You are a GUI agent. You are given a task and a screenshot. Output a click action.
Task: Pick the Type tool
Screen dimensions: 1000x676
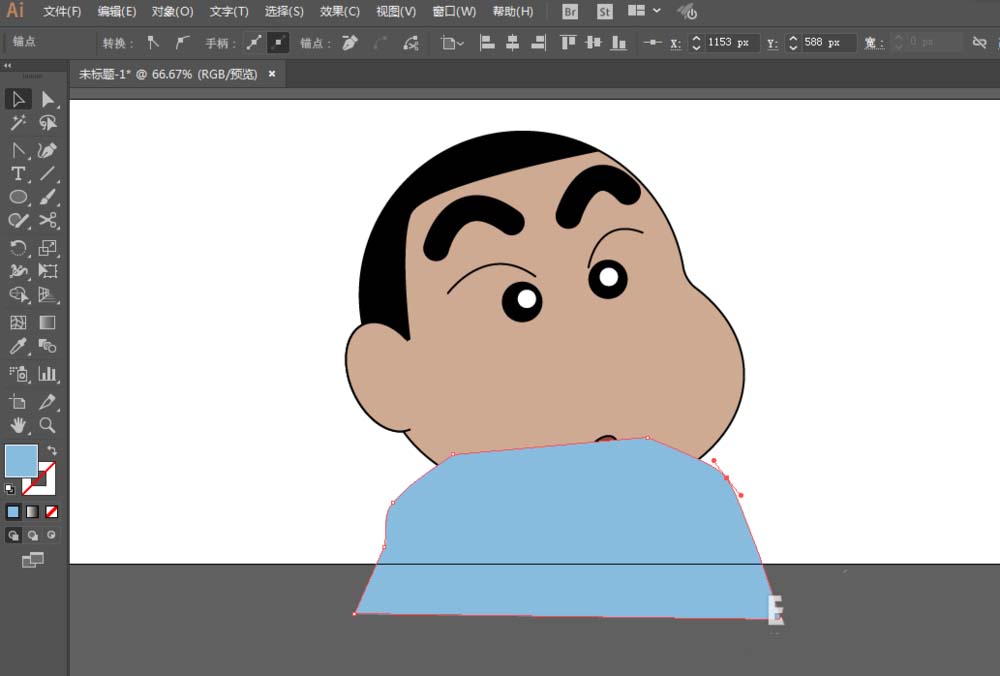(18, 174)
